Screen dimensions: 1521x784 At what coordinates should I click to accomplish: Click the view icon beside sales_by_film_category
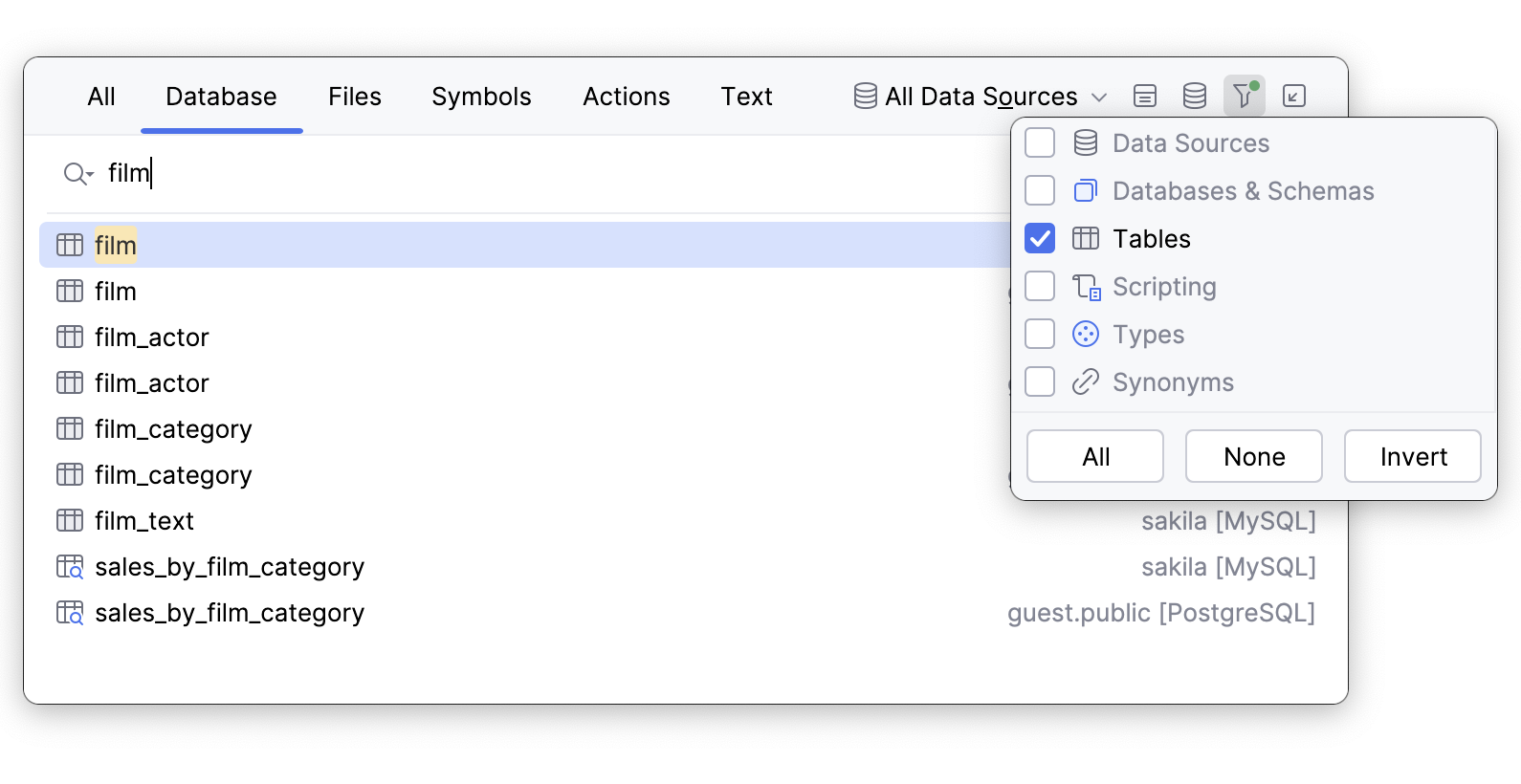coord(69,566)
